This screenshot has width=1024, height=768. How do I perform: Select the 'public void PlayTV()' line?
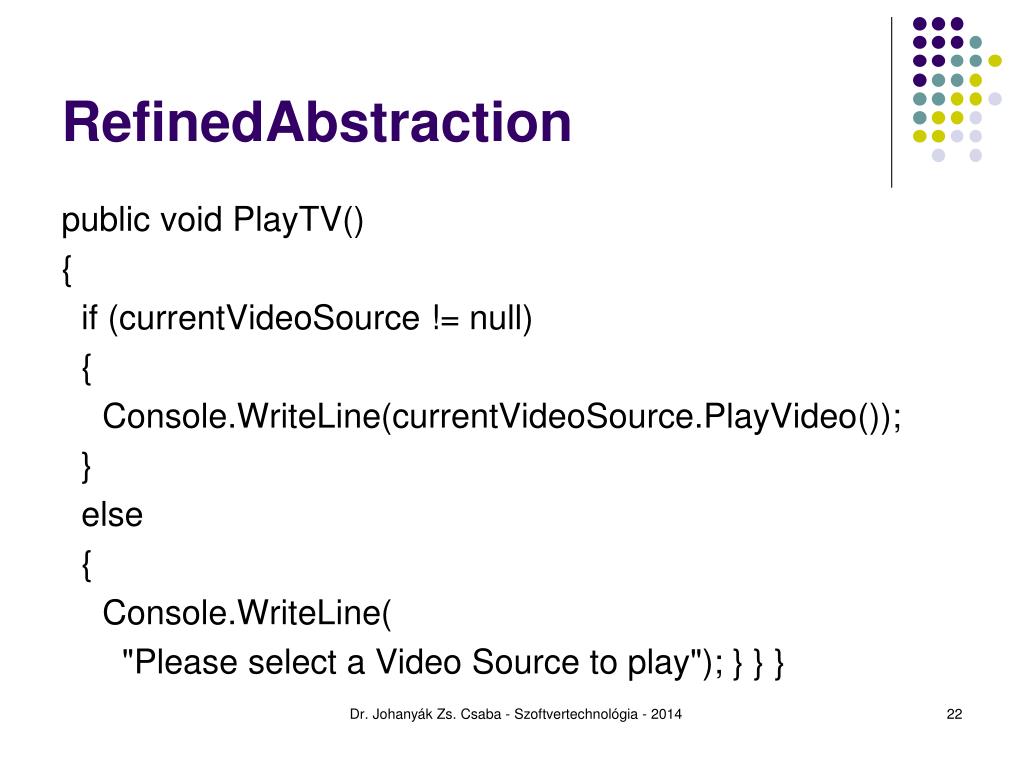[x=212, y=220]
